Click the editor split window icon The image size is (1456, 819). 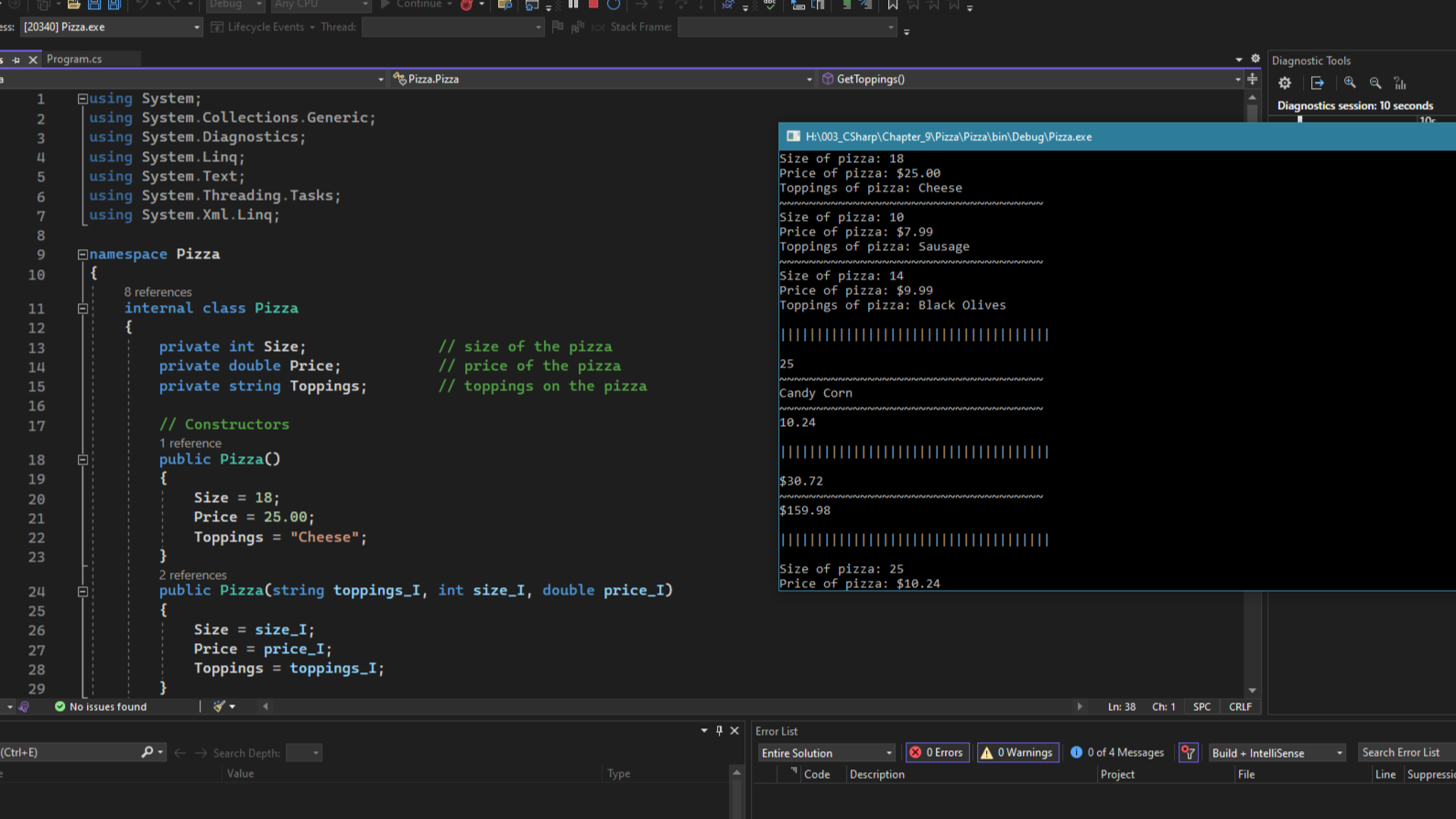point(1252,80)
